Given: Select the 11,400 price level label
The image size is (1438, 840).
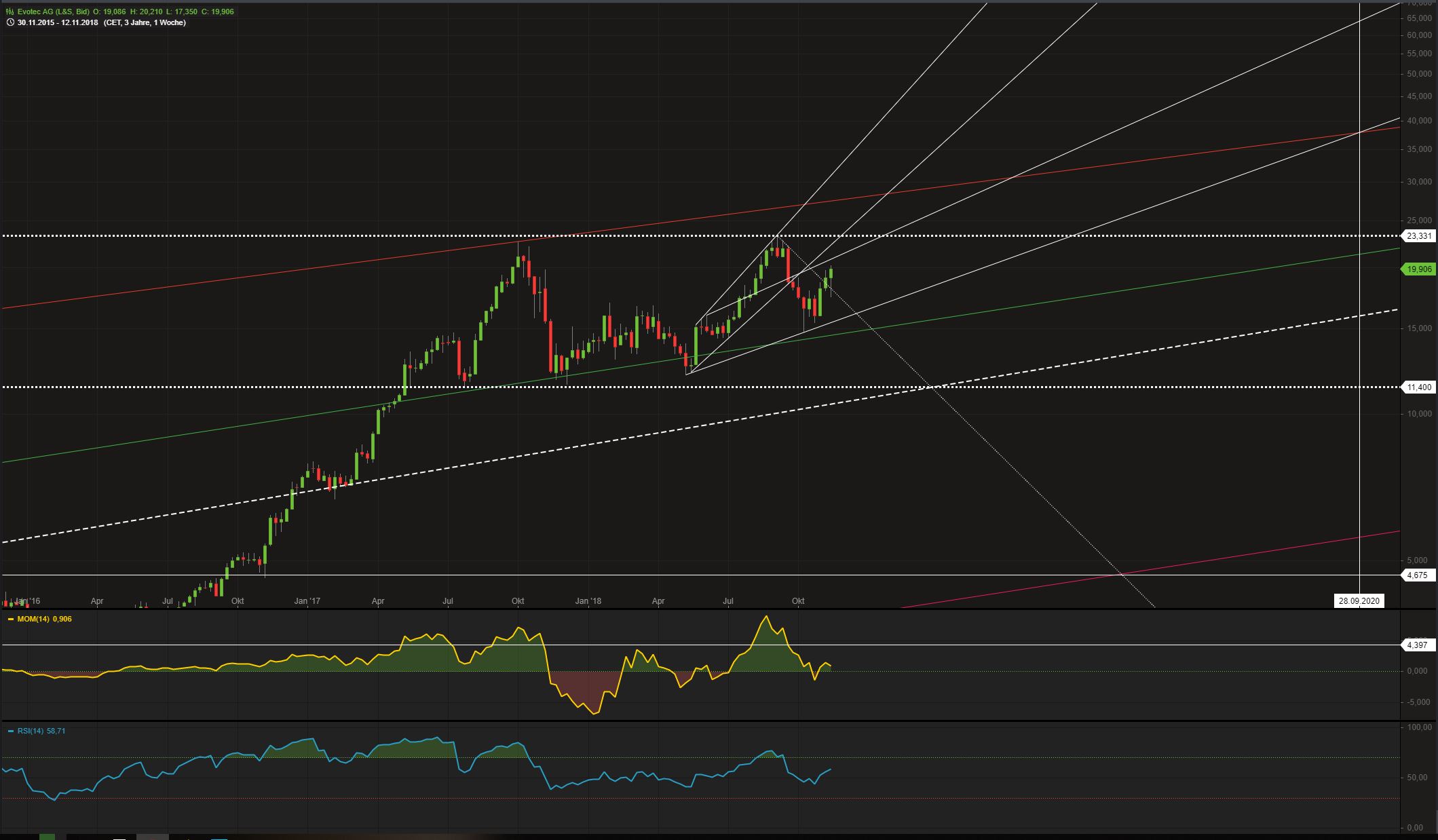Looking at the screenshot, I should coord(1418,387).
